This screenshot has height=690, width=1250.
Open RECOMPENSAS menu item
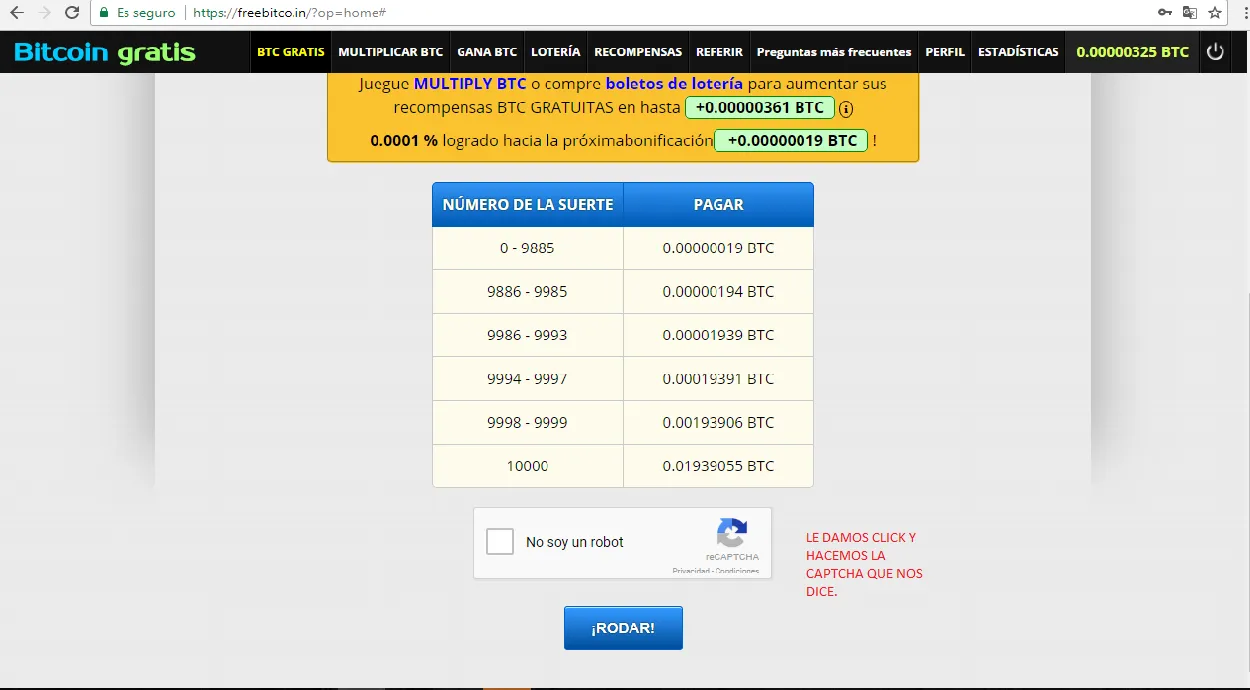pos(638,52)
